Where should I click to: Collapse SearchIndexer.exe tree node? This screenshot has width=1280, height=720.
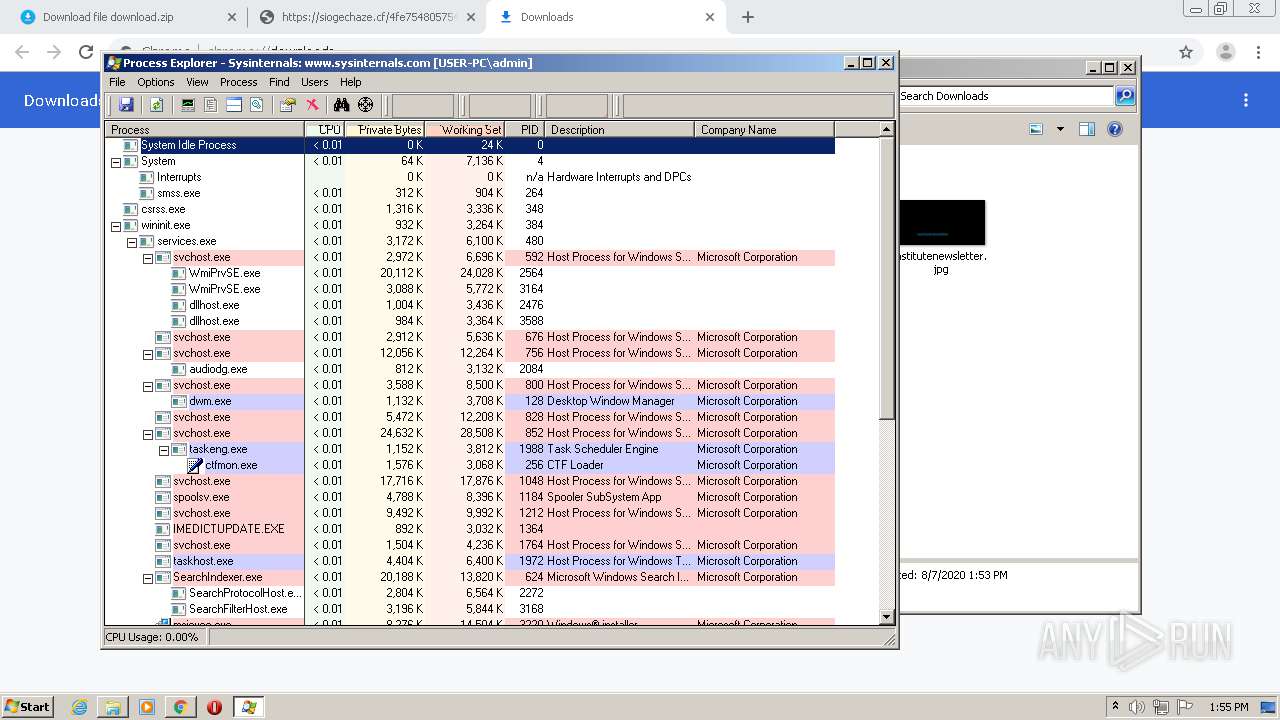[147, 577]
